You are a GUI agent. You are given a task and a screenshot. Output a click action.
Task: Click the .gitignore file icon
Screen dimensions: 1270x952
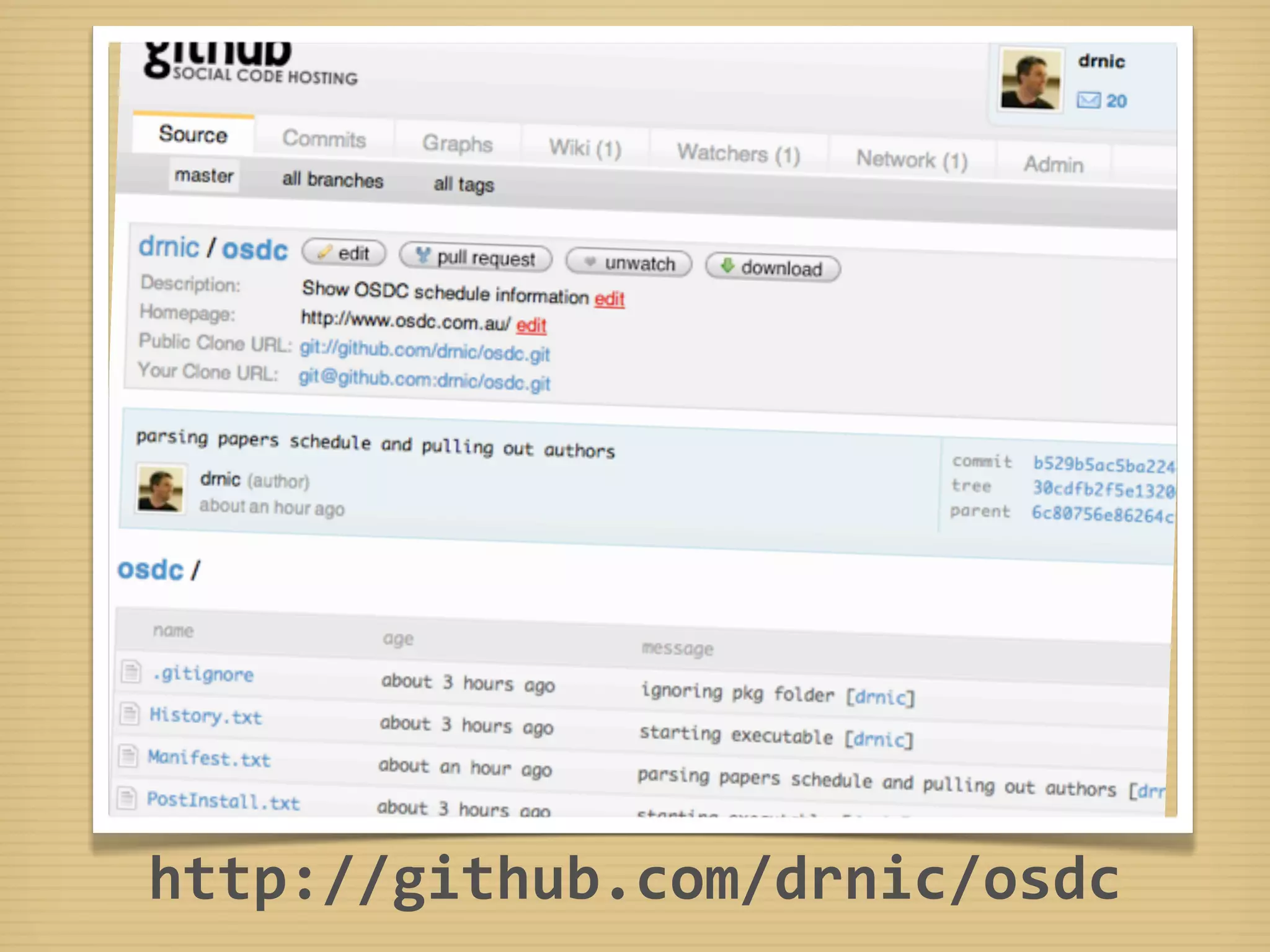(131, 671)
